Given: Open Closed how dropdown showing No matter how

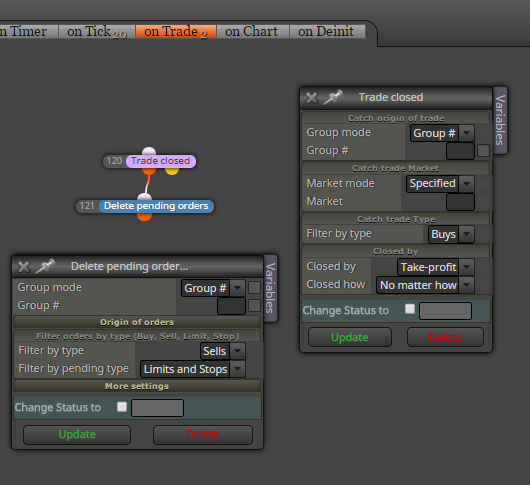Looking at the screenshot, I should click(425, 285).
